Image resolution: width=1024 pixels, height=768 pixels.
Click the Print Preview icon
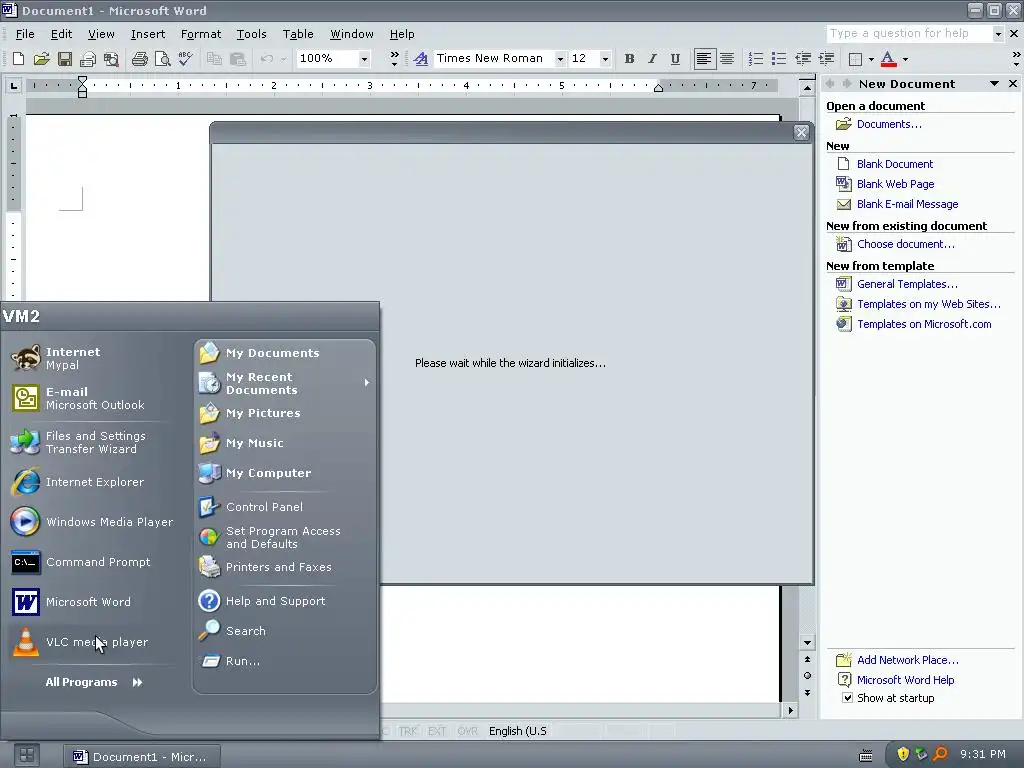point(162,59)
